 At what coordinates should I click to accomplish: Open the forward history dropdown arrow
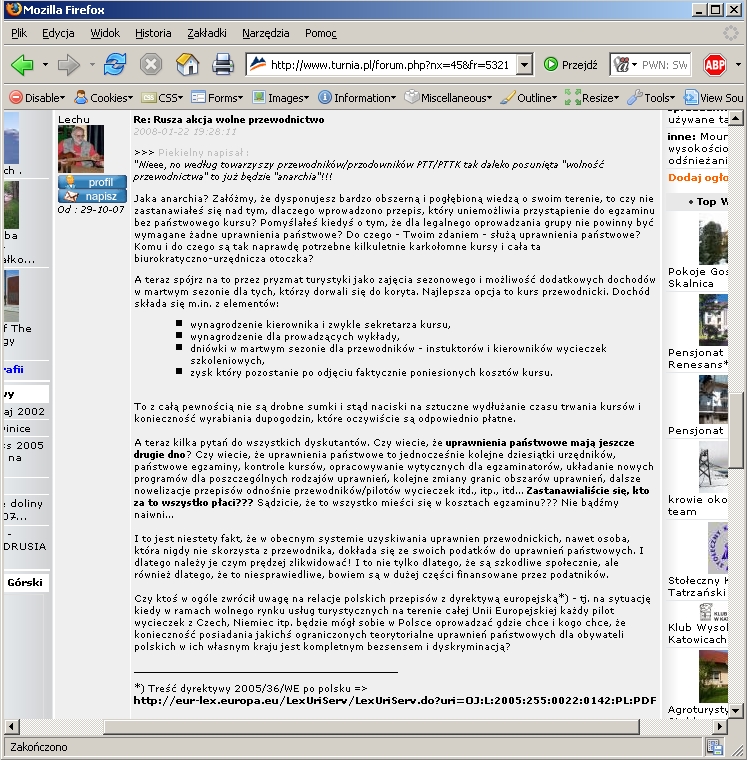click(x=92, y=64)
